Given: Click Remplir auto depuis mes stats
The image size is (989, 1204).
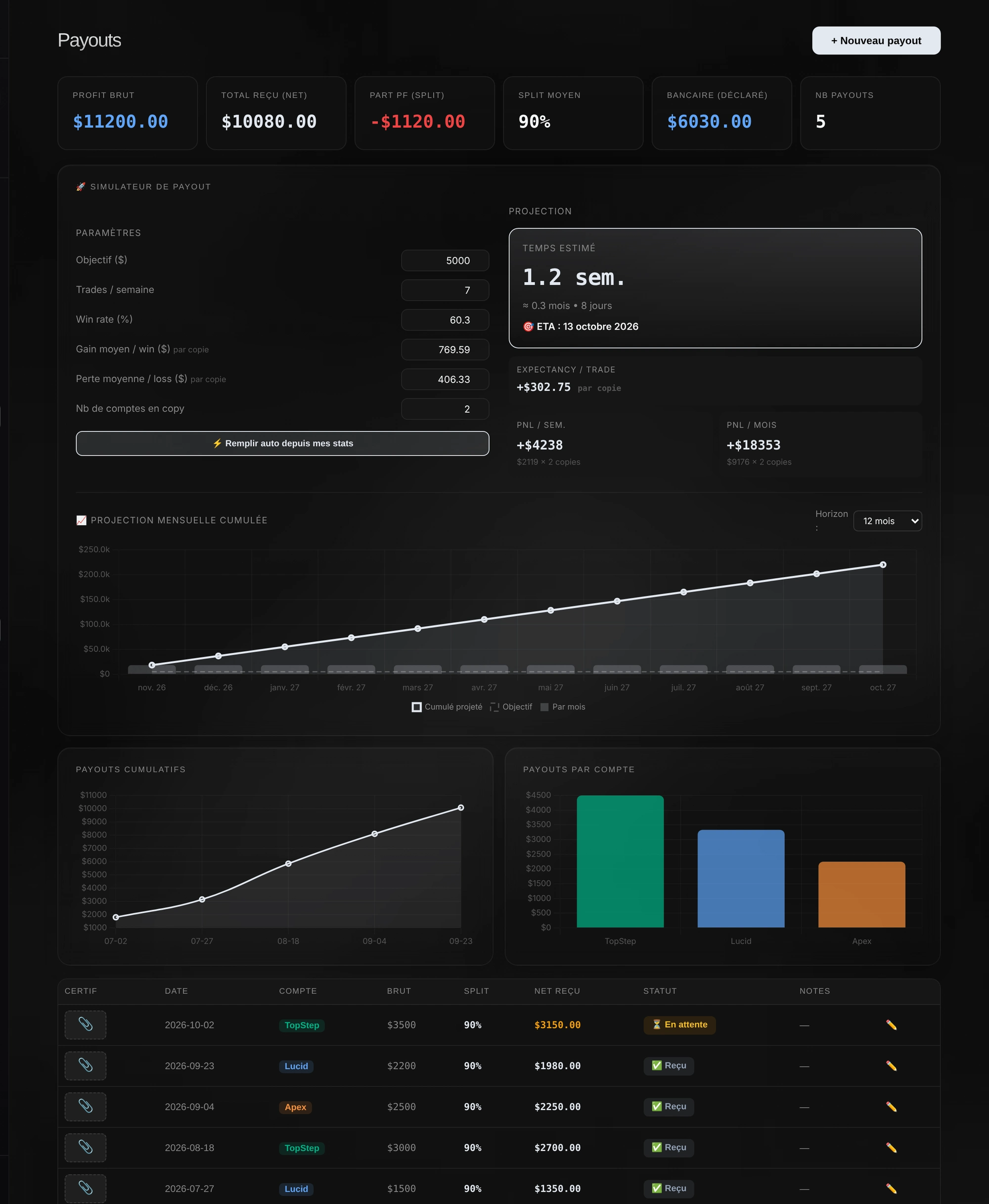Looking at the screenshot, I should (x=282, y=443).
